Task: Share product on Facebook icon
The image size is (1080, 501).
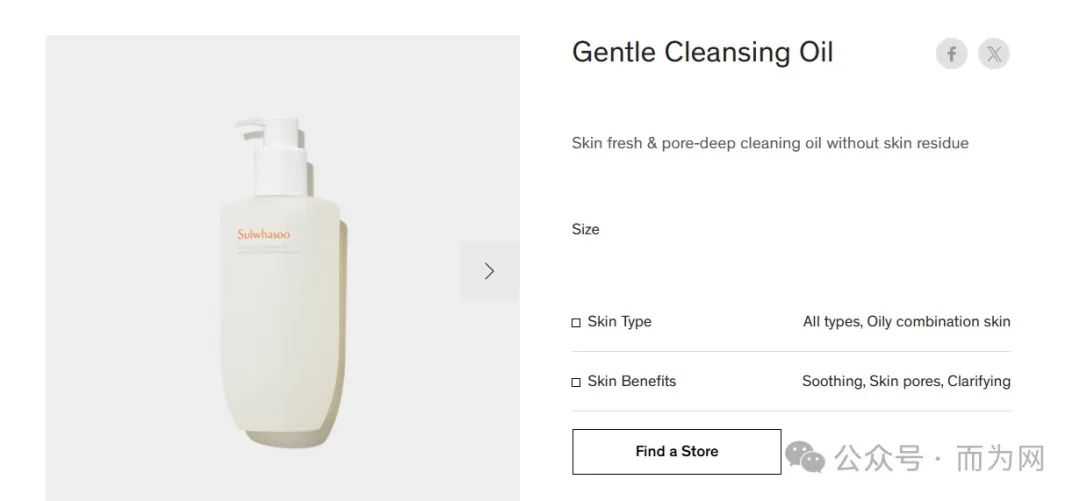Action: click(951, 54)
